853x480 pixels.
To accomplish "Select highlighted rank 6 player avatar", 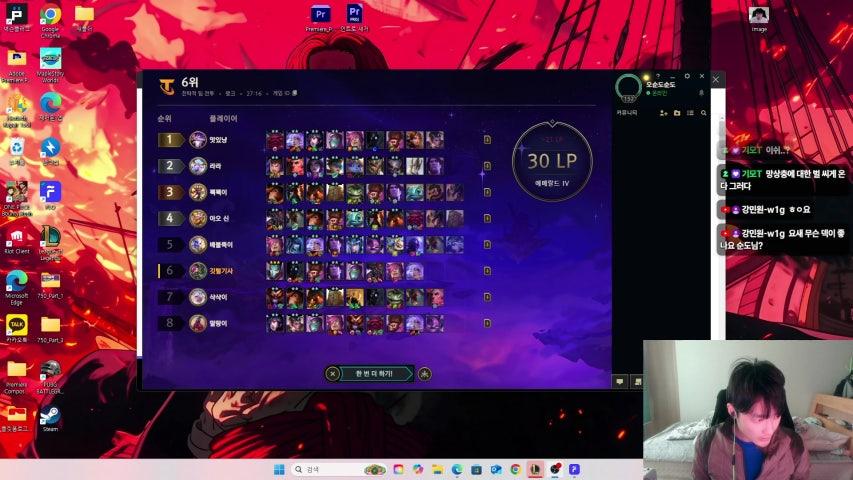I will (x=198, y=270).
